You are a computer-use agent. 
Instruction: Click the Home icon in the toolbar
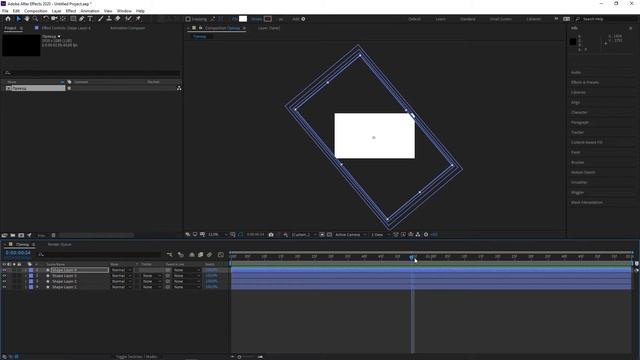tap(8, 19)
